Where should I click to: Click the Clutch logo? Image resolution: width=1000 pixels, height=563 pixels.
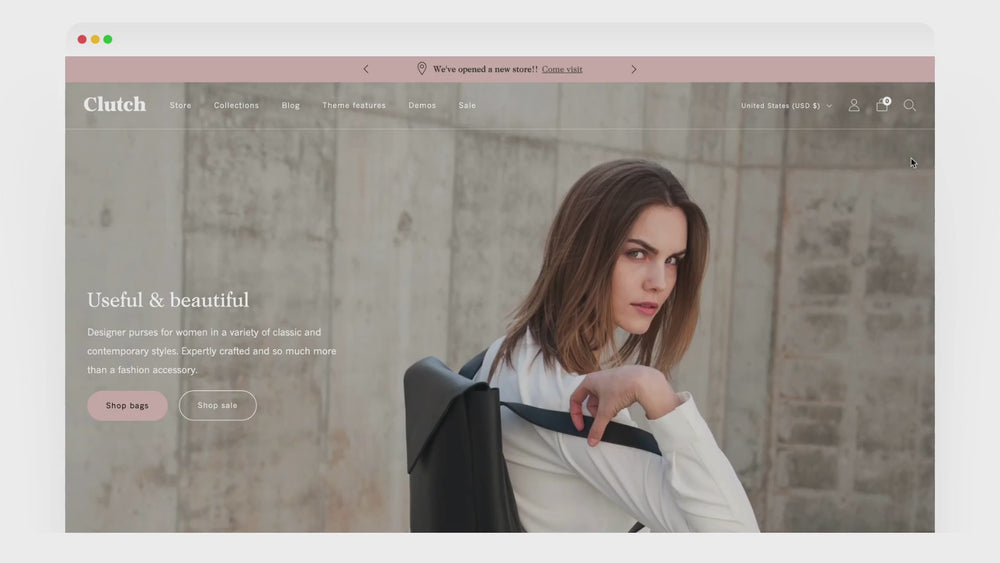pos(115,105)
